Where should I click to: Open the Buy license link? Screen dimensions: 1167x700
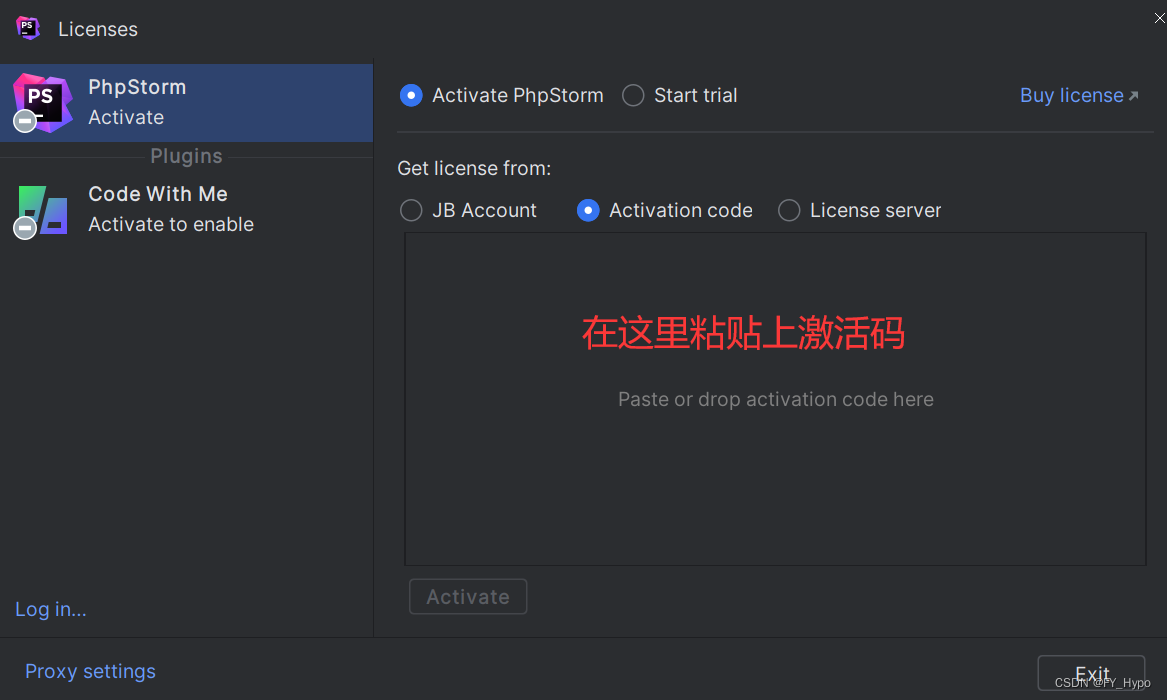pos(1078,95)
